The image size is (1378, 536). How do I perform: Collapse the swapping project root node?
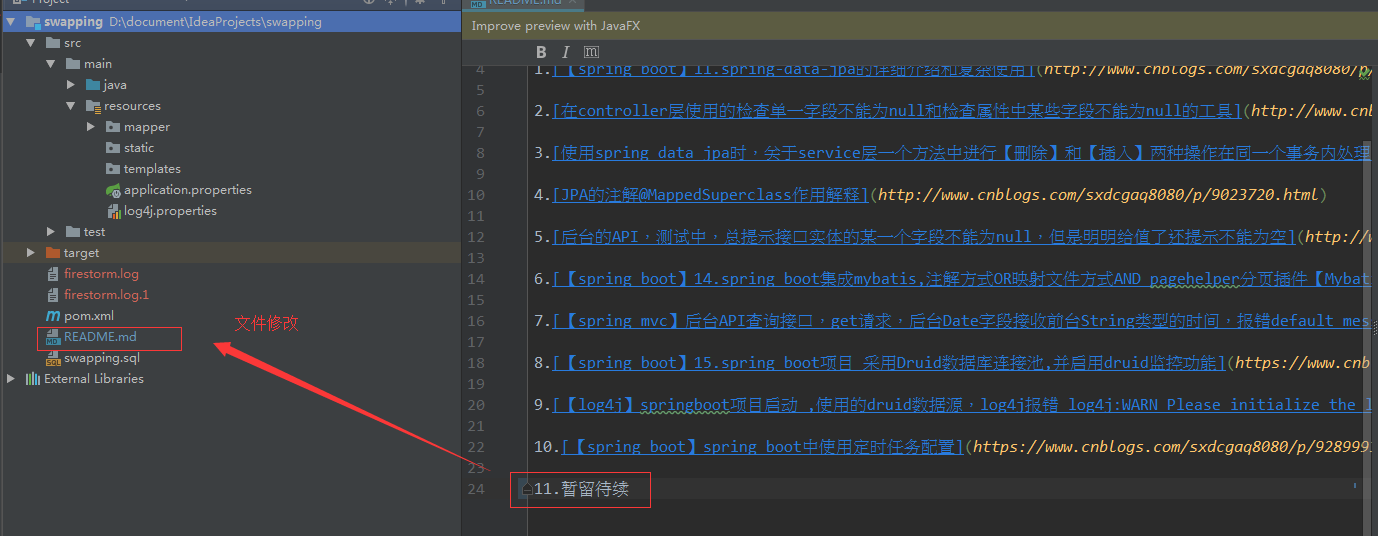(11, 21)
